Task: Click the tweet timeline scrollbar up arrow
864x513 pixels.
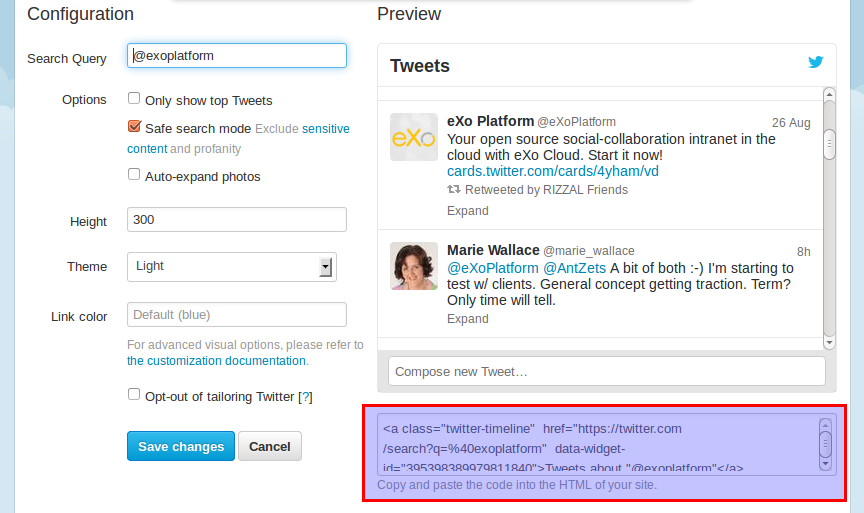Action: [x=829, y=95]
